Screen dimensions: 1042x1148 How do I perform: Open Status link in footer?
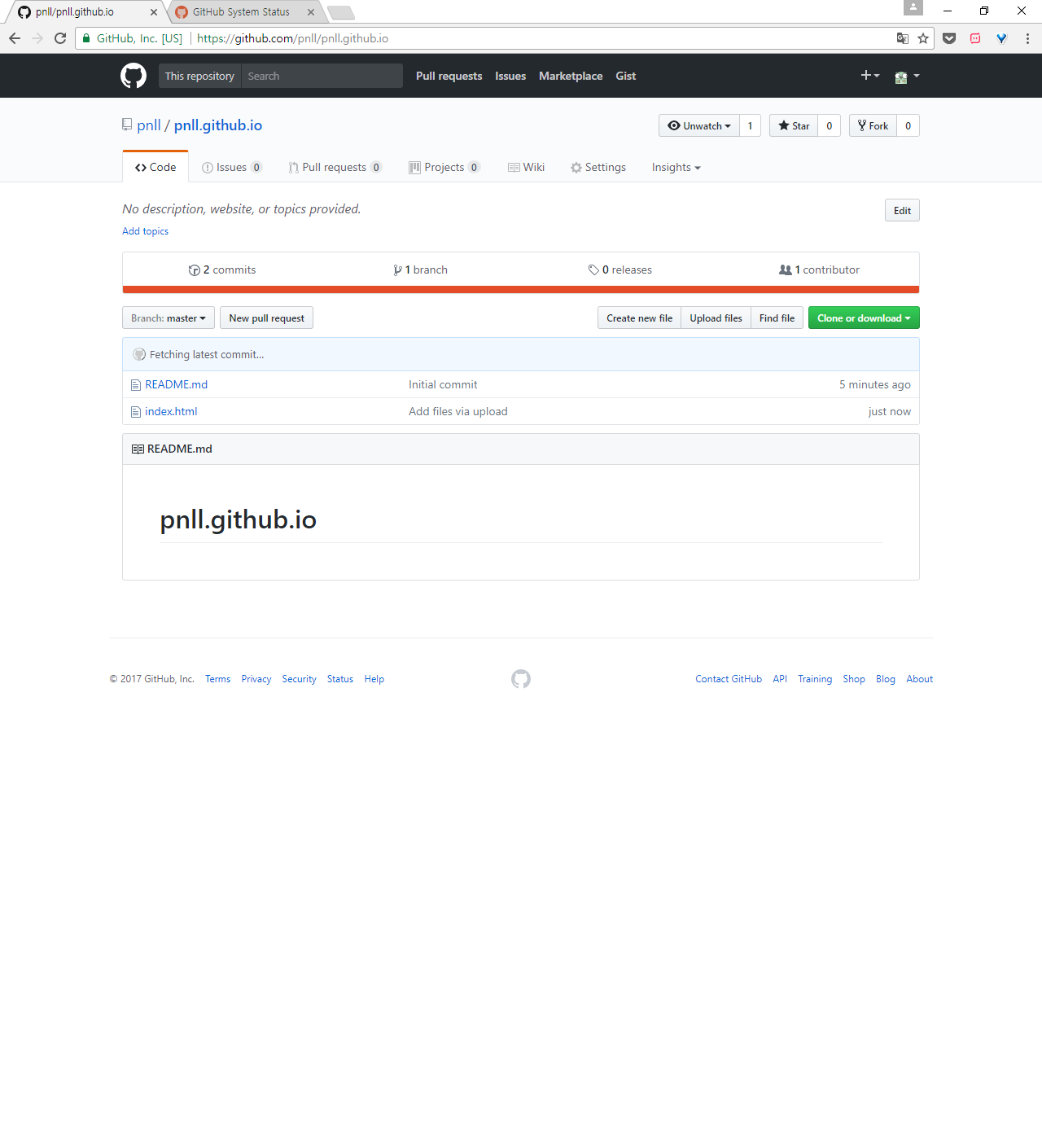[x=340, y=679]
